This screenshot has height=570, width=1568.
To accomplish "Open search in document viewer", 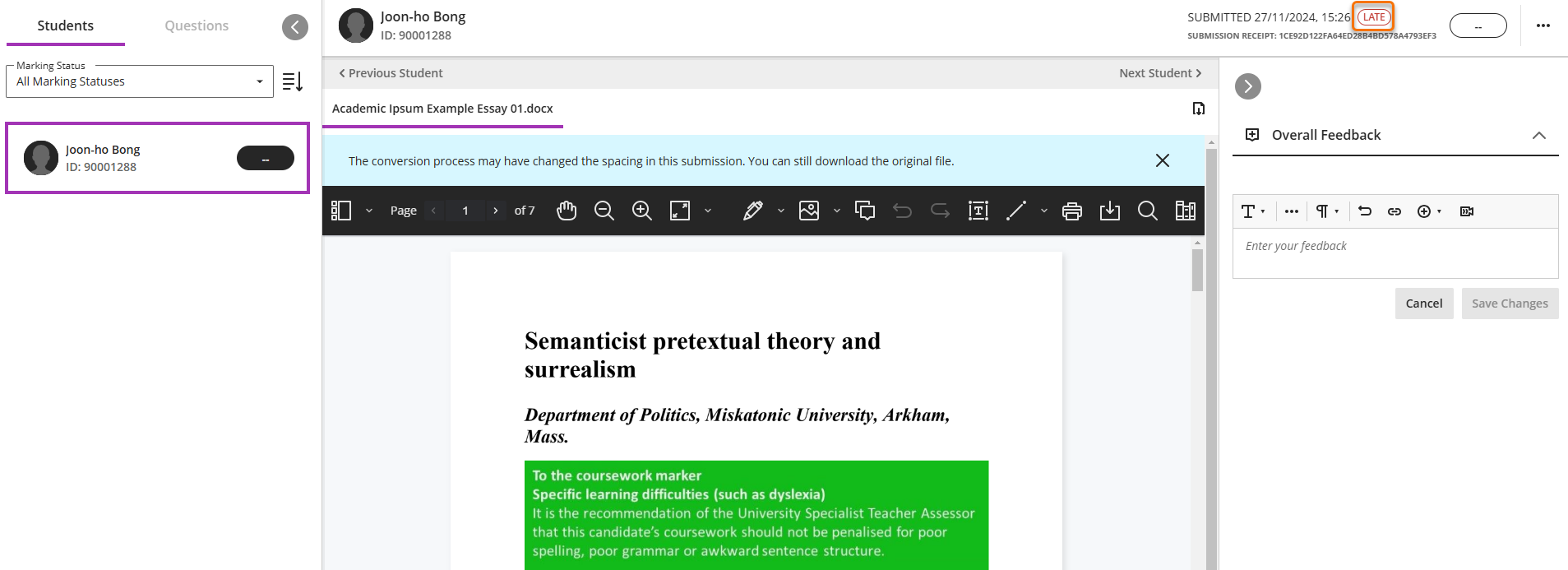I will (1148, 211).
